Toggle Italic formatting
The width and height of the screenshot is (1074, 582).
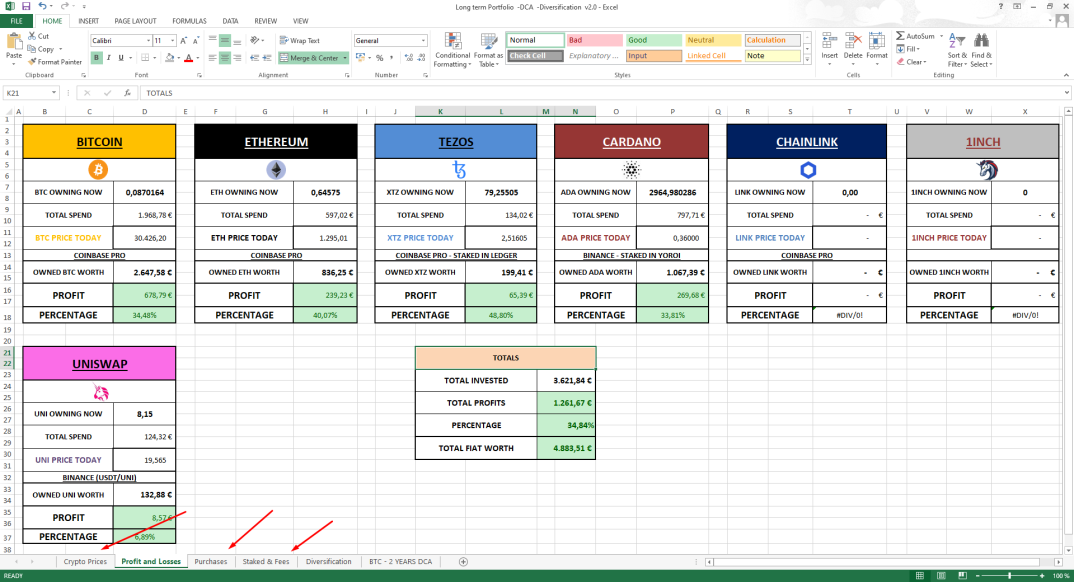(108, 58)
